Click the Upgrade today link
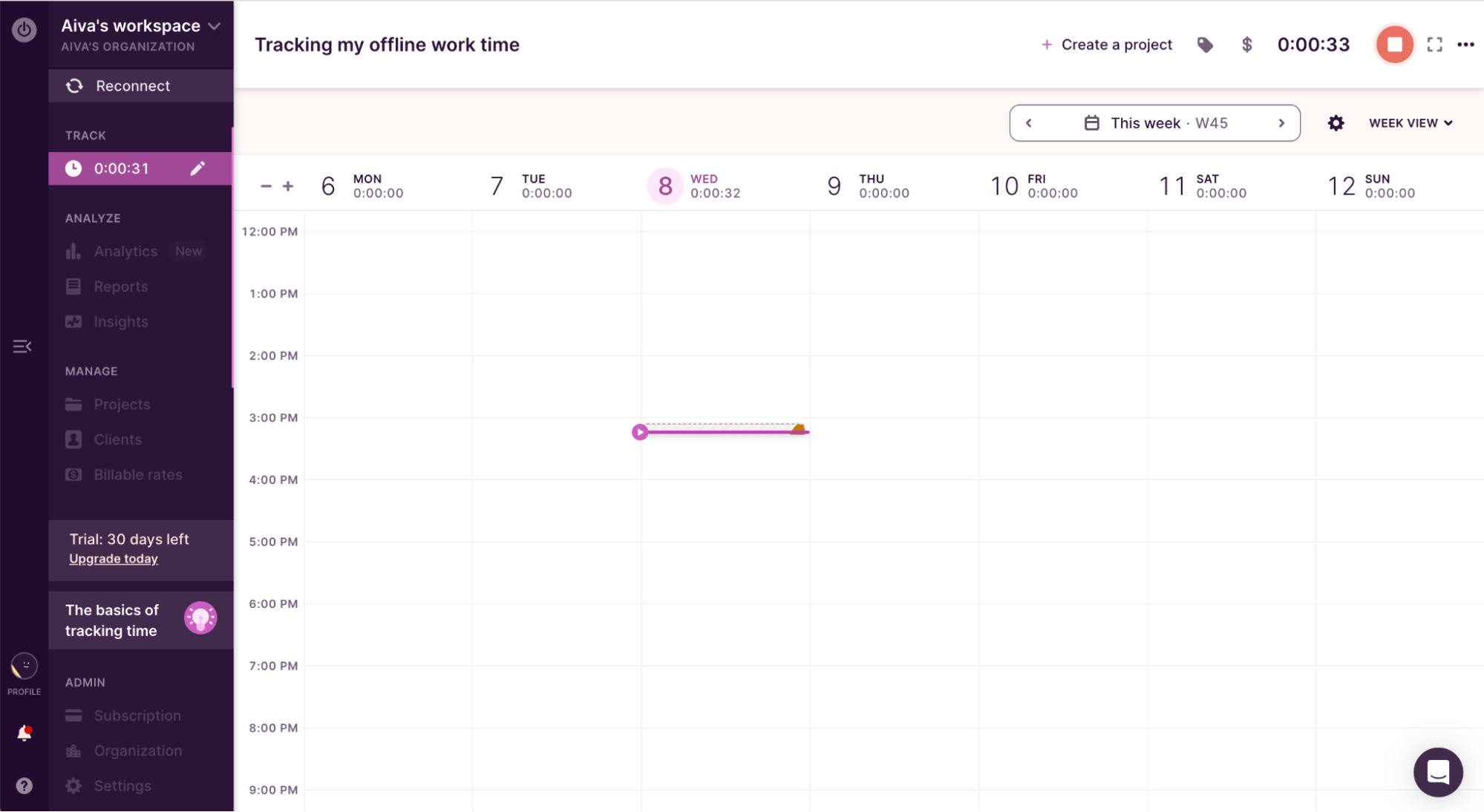This screenshot has width=1484, height=812. [113, 558]
